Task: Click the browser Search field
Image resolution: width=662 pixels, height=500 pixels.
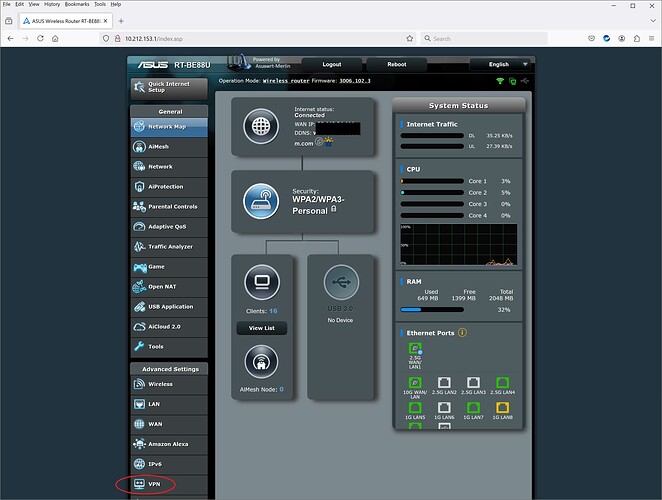Action: point(484,38)
